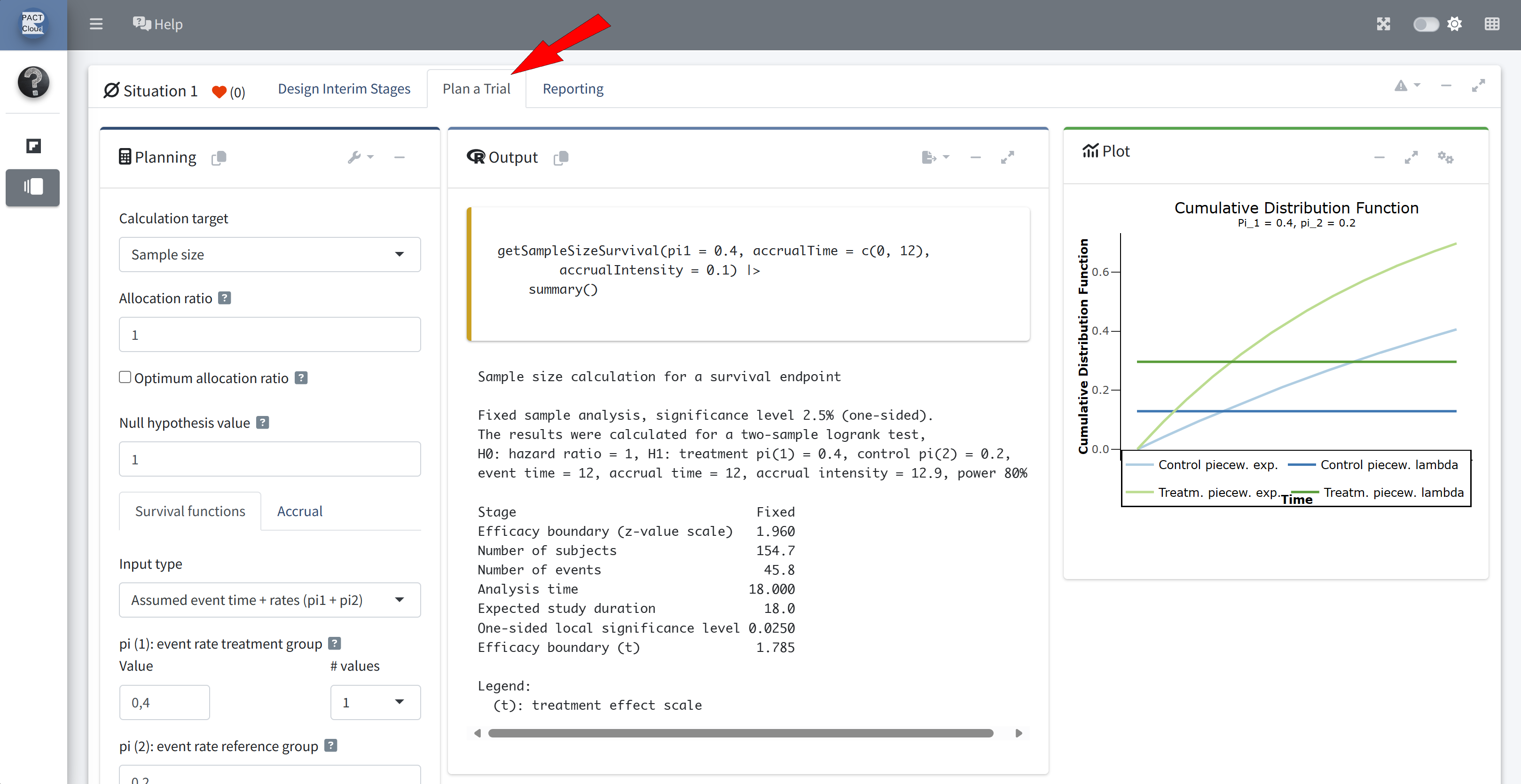Expand the Output panel with arrows icon
Image resolution: width=1521 pixels, height=784 pixels.
(1007, 157)
